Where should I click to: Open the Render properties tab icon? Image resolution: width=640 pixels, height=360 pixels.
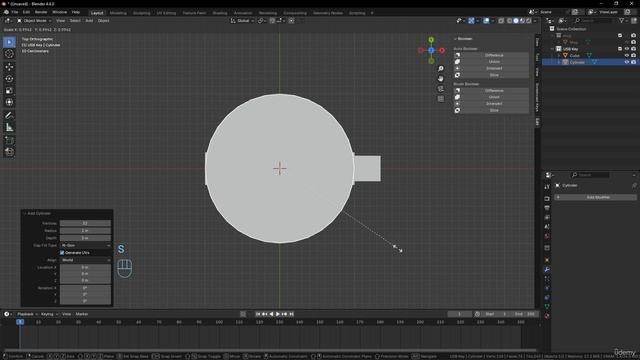547,199
